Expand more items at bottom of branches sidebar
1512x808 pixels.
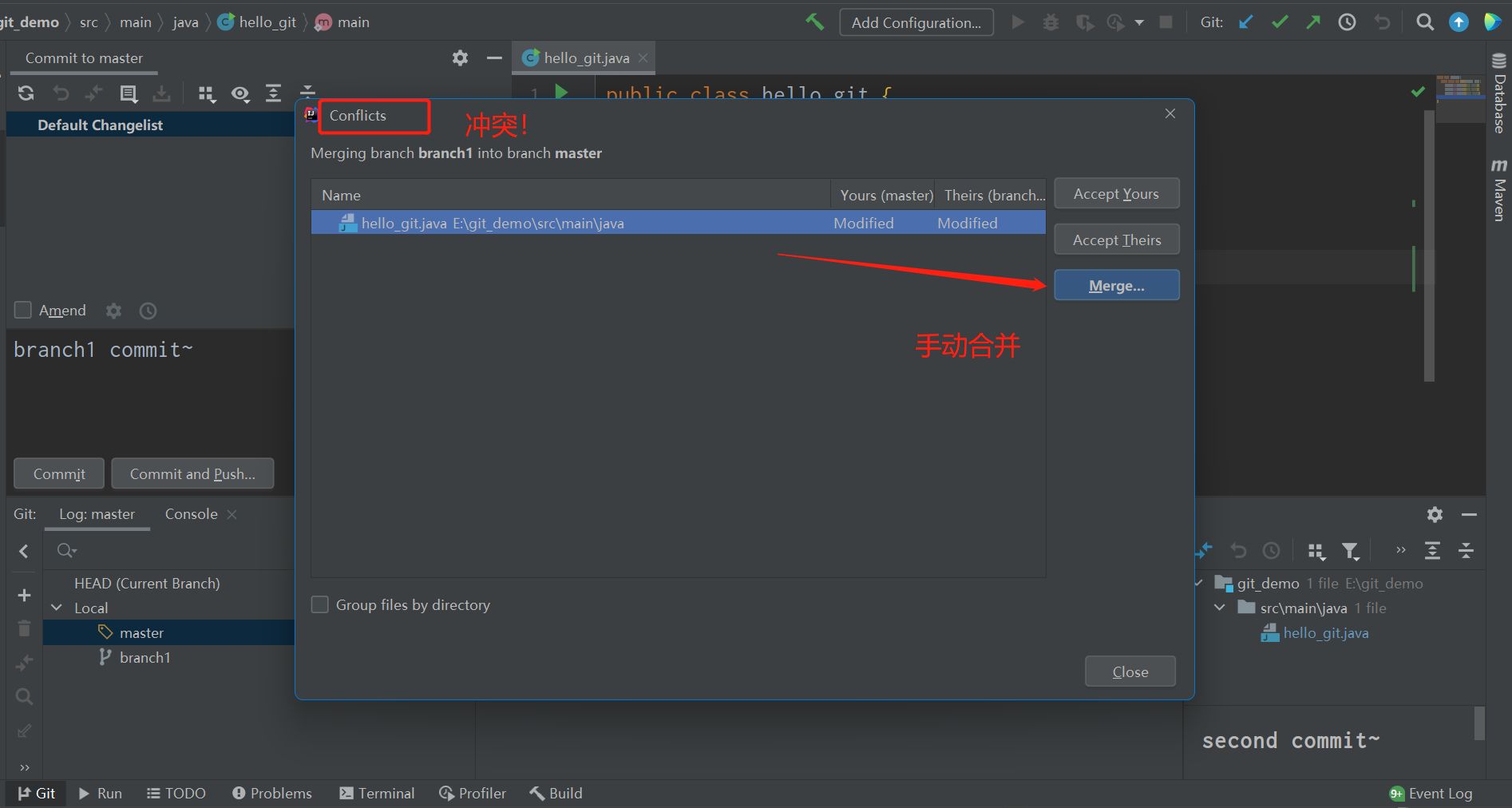click(24, 767)
